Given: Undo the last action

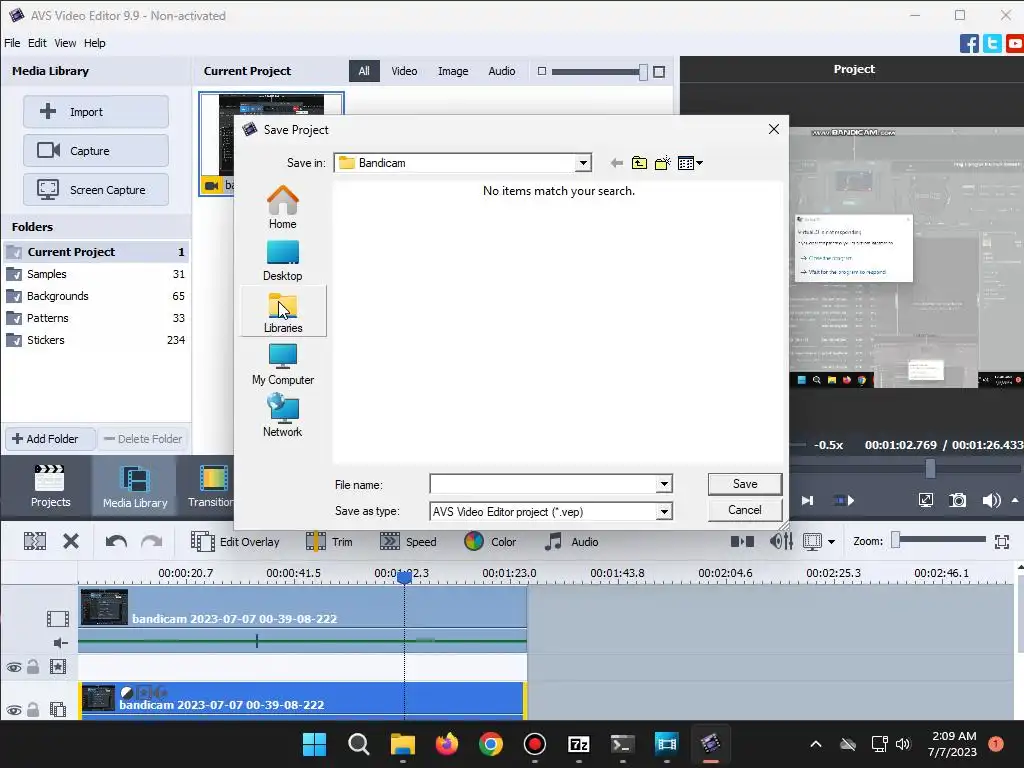Looking at the screenshot, I should 116,541.
